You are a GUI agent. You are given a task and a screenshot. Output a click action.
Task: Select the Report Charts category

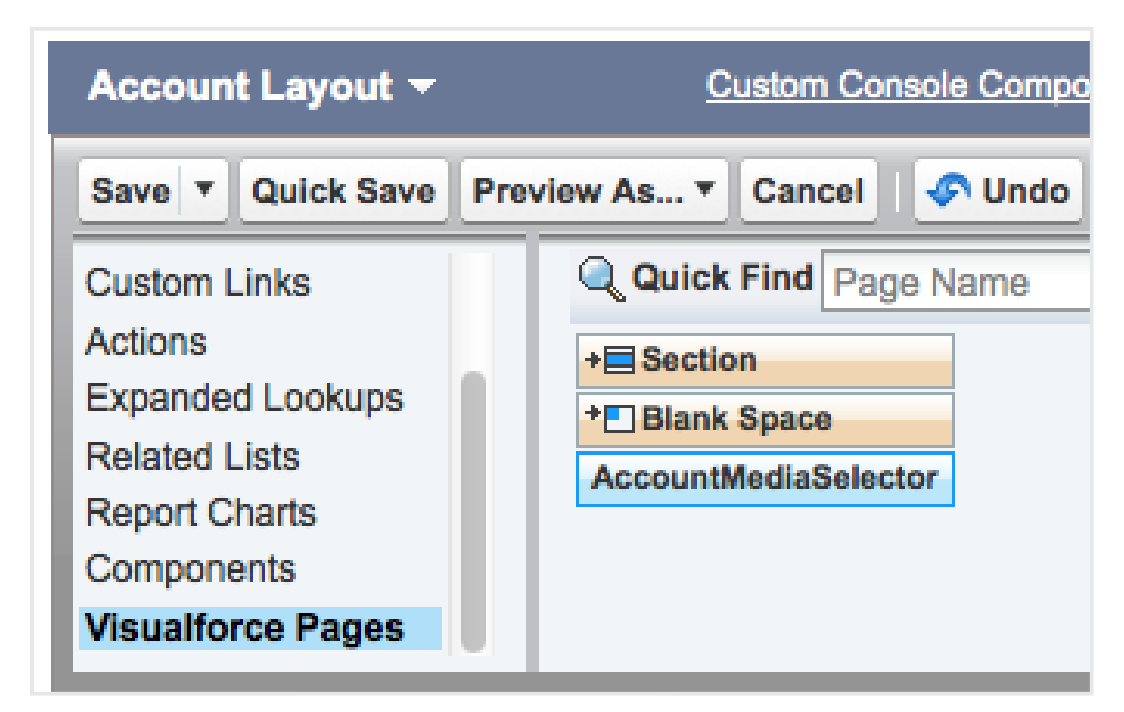(201, 513)
